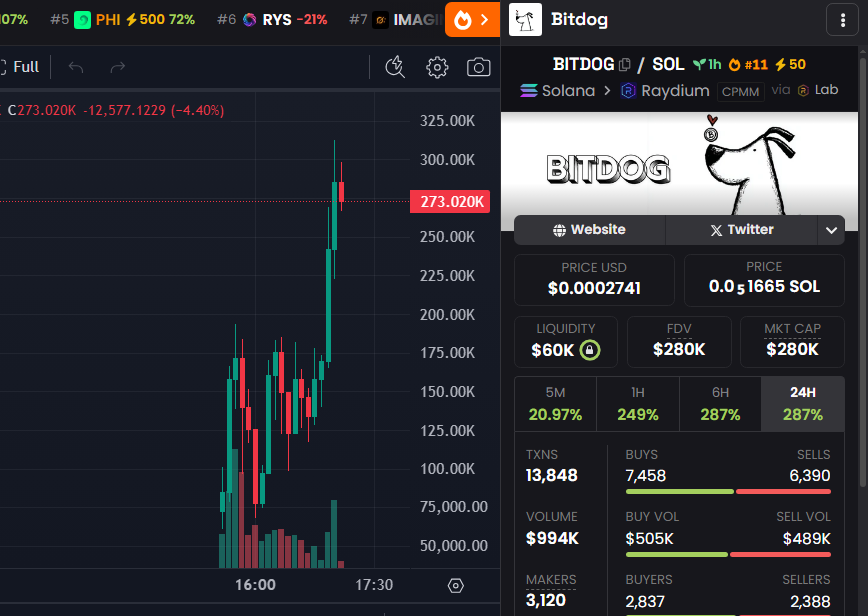Select the 6H timeframe tab
Viewport: 868px width, 616px height.
pos(720,404)
